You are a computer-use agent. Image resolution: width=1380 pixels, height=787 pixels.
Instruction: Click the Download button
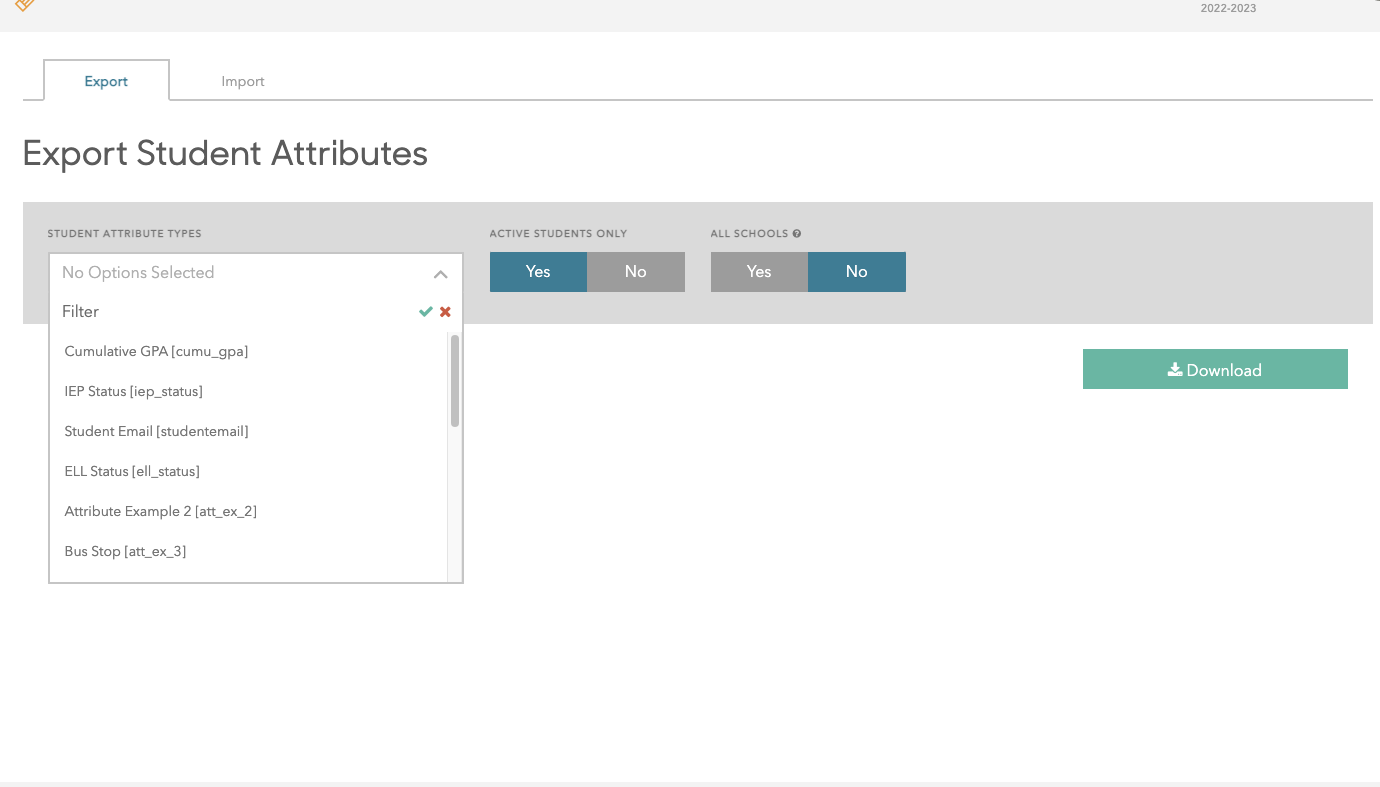(x=1214, y=370)
